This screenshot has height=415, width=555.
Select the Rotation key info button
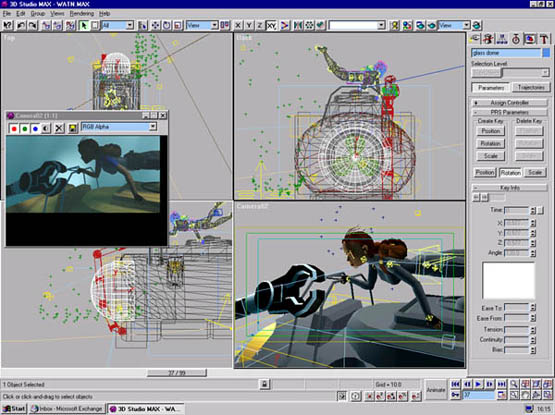tap(510, 172)
